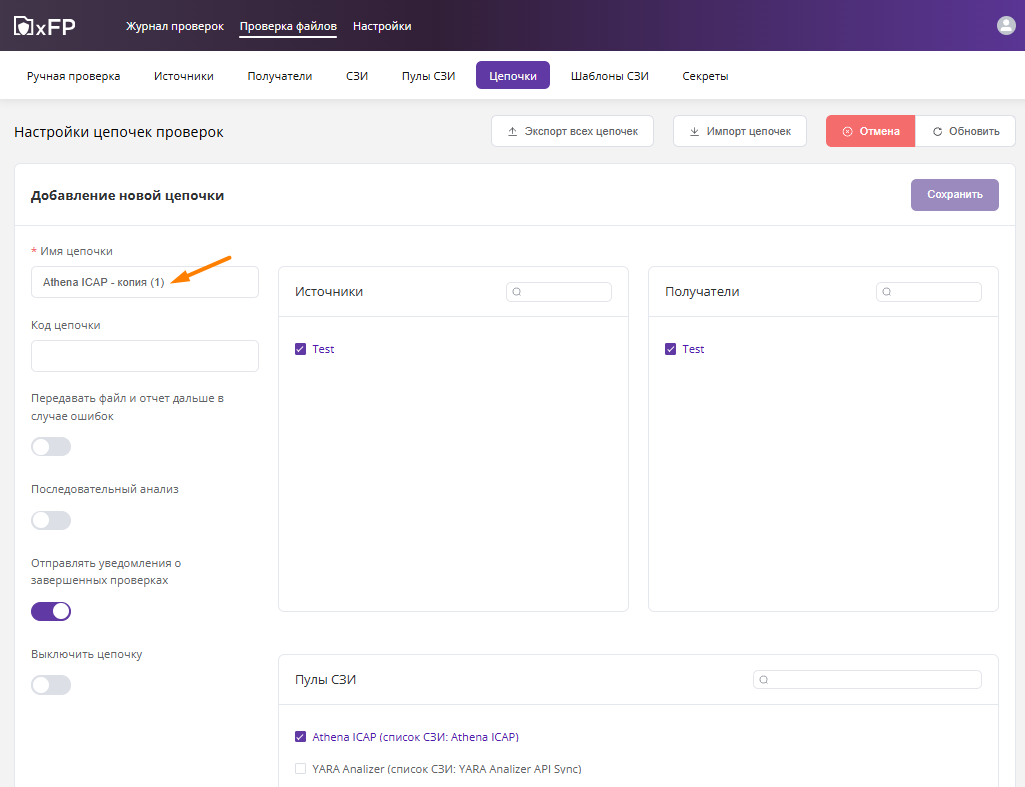The width and height of the screenshot is (1025, 787).
Task: Click the Сохранить button
Action: click(954, 195)
